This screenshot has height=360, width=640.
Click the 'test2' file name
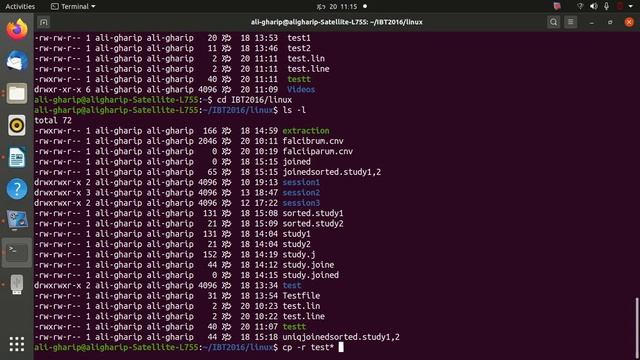pos(299,48)
